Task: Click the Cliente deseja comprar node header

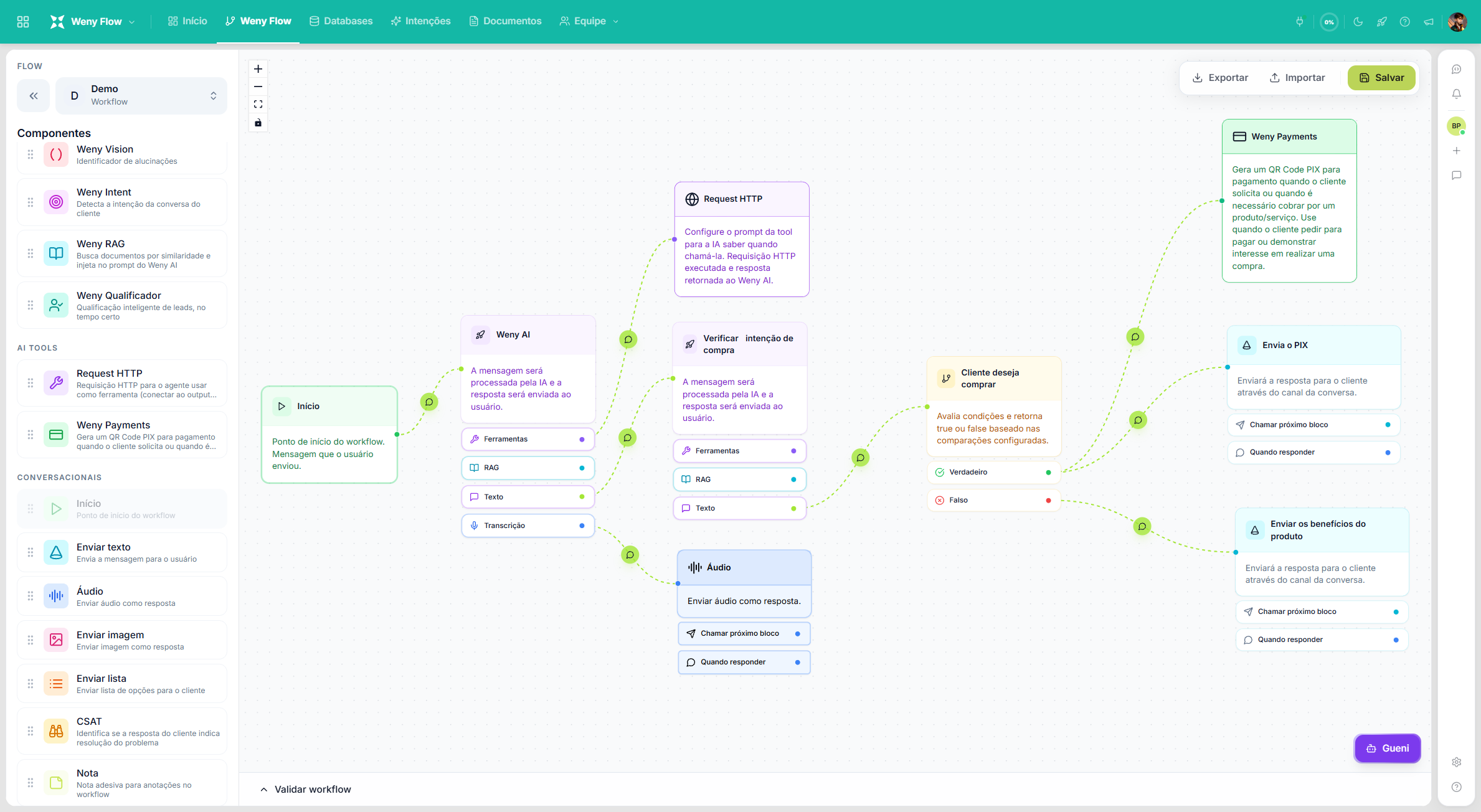Action: click(x=994, y=379)
